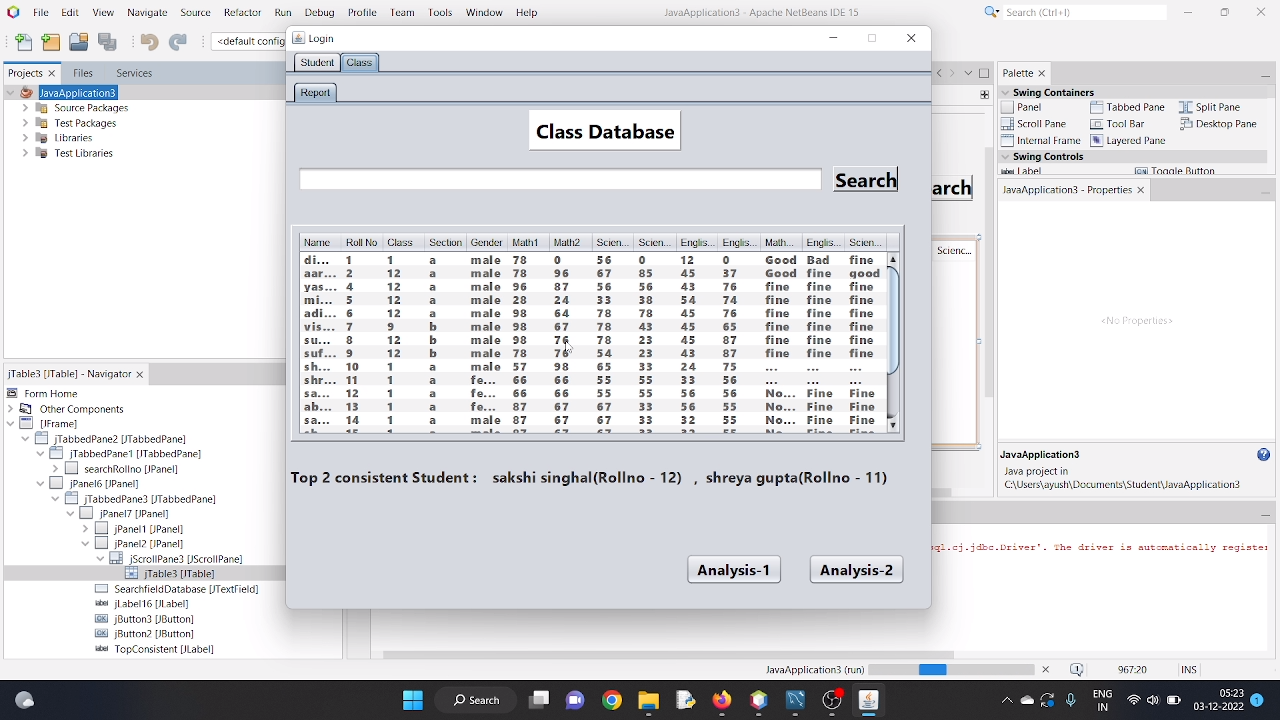Click the Search button in Class Database
The image size is (1280, 720).
pos(864,180)
